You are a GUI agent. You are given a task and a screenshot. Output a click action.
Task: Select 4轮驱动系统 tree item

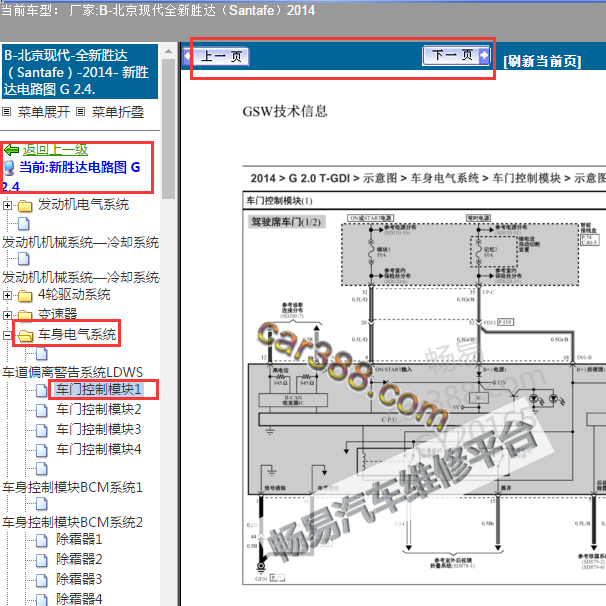74,294
